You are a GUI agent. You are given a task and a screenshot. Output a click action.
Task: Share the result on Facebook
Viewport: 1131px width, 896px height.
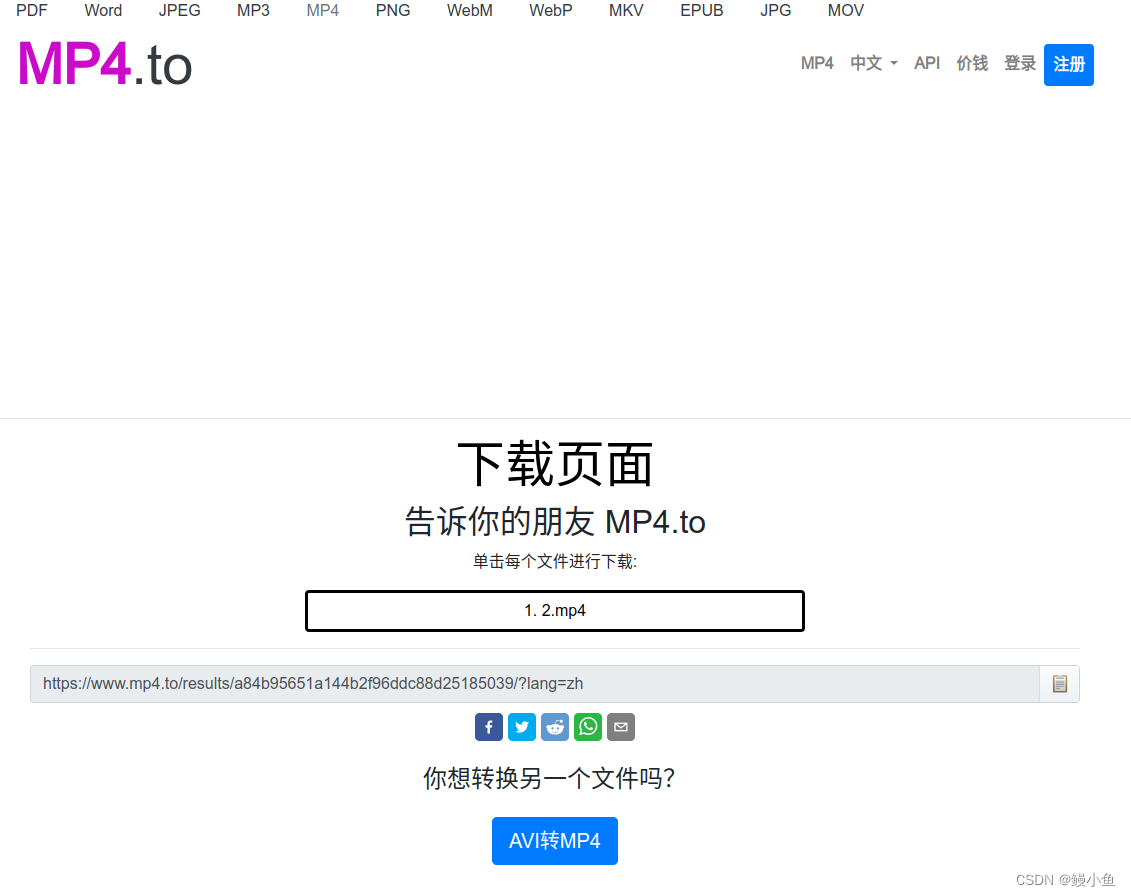(488, 726)
